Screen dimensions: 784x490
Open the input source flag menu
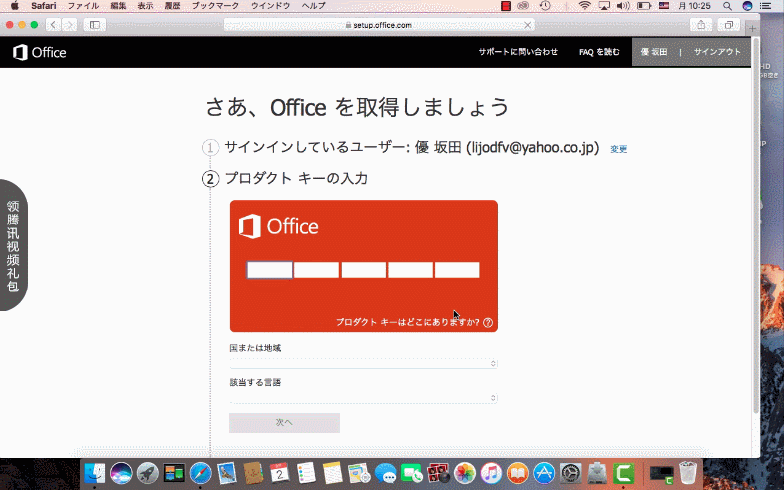click(664, 6)
